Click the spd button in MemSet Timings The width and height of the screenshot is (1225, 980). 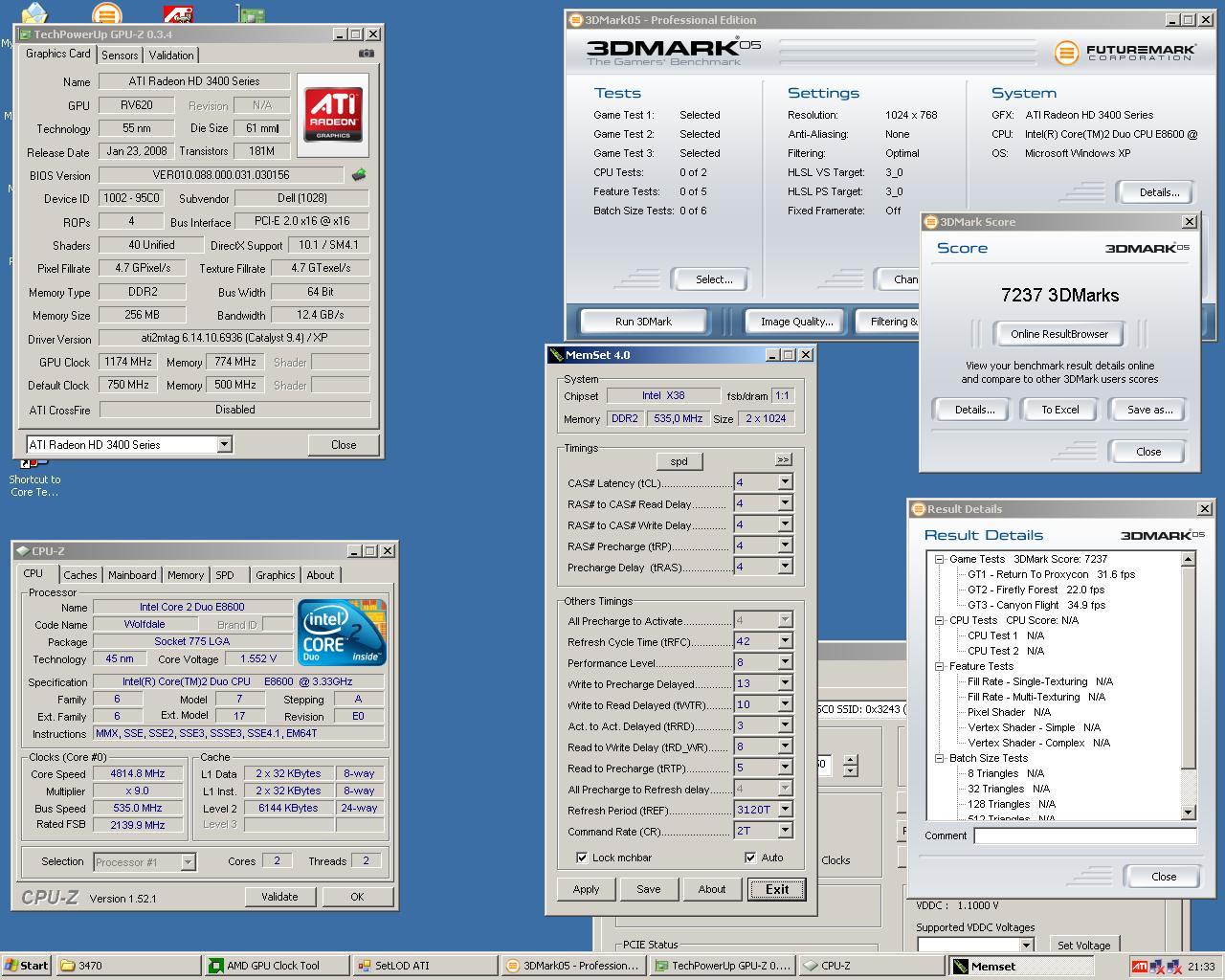coord(679,461)
